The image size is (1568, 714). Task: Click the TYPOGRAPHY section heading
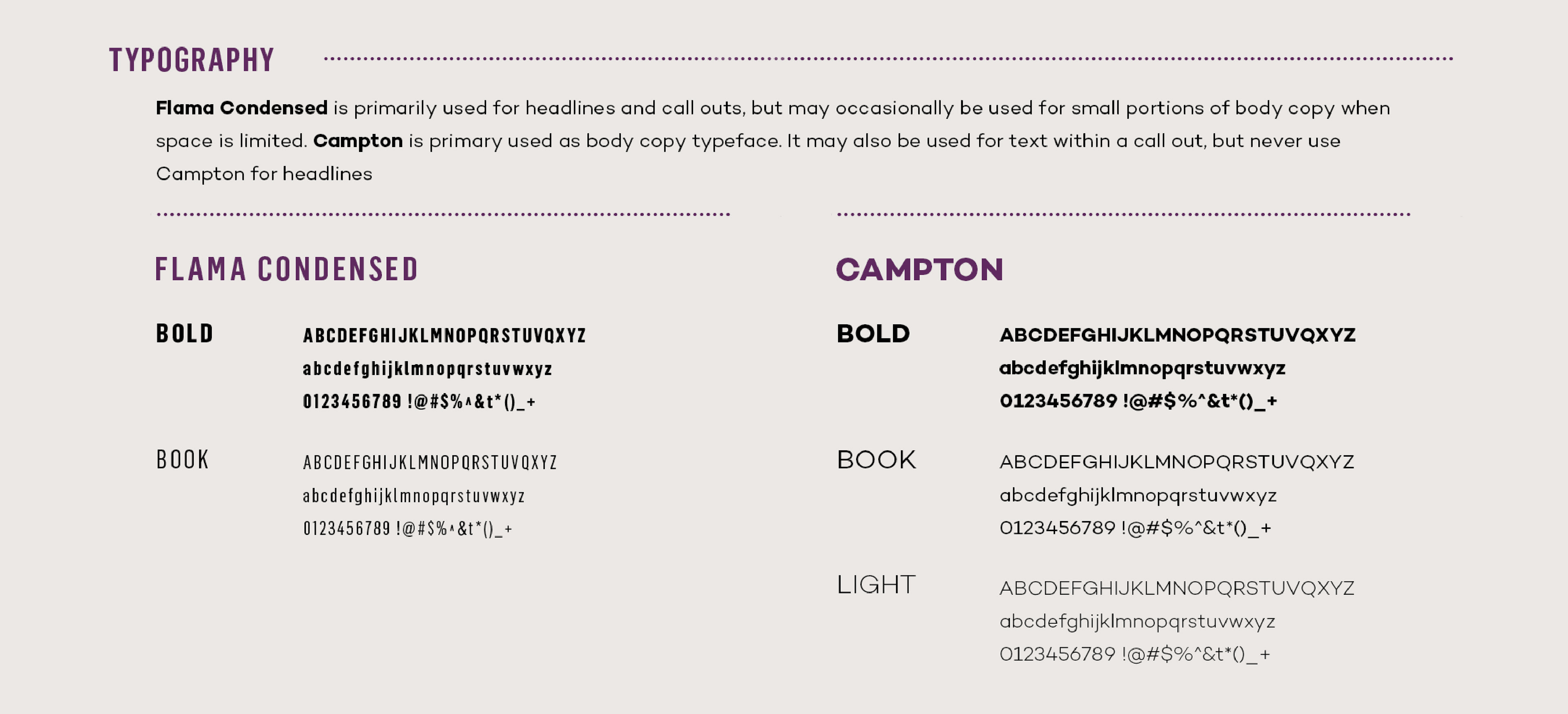[192, 60]
